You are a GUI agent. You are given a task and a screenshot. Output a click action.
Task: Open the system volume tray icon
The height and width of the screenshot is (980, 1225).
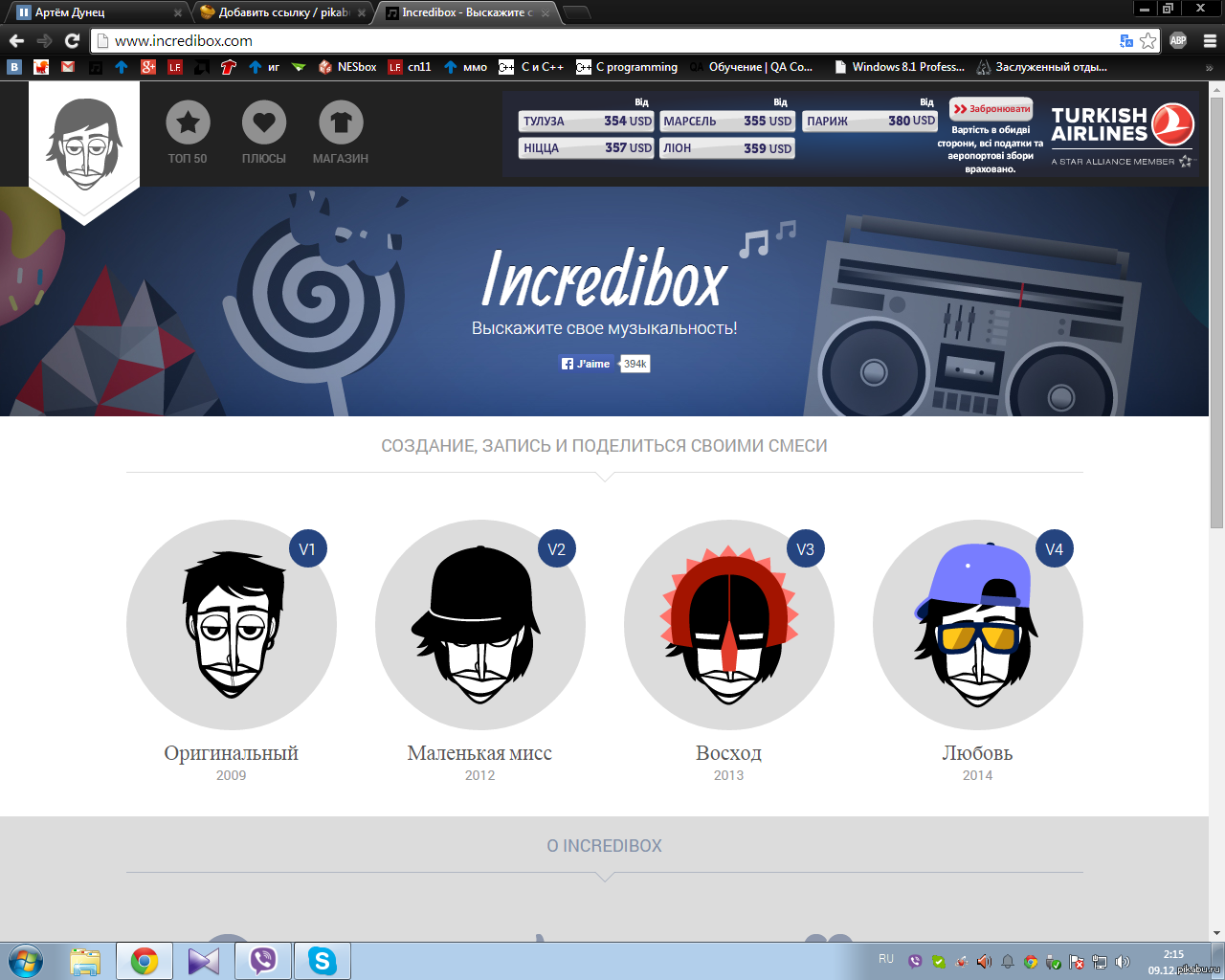1123,962
